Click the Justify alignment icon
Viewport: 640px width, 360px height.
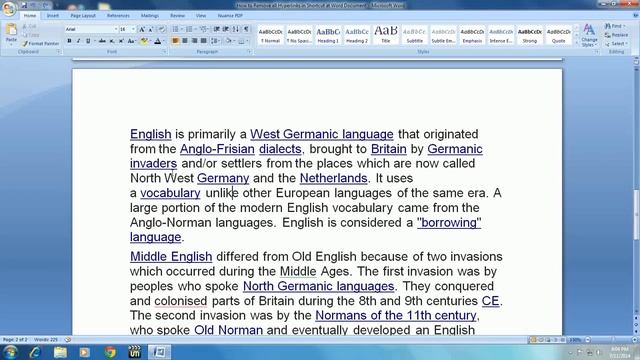tap(203, 41)
